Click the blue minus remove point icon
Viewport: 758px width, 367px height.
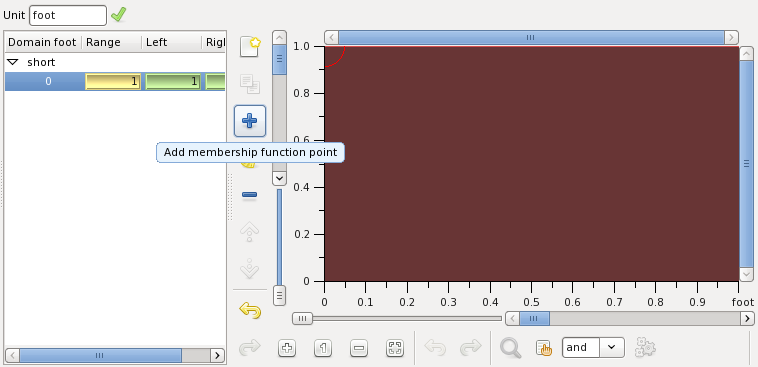(x=249, y=195)
